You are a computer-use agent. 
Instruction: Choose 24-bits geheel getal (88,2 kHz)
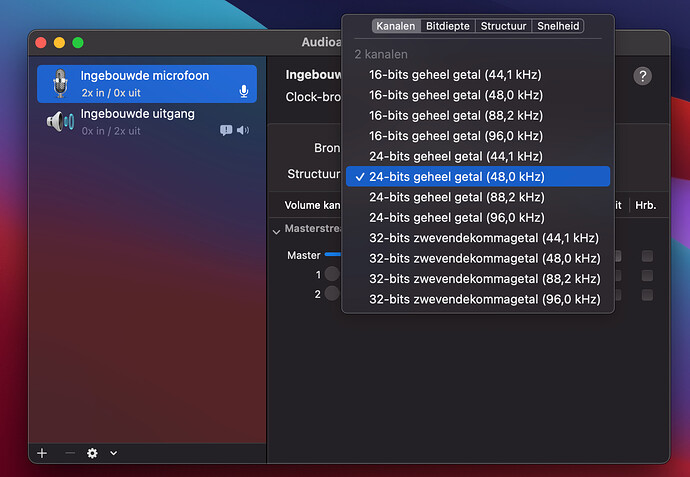pos(478,197)
